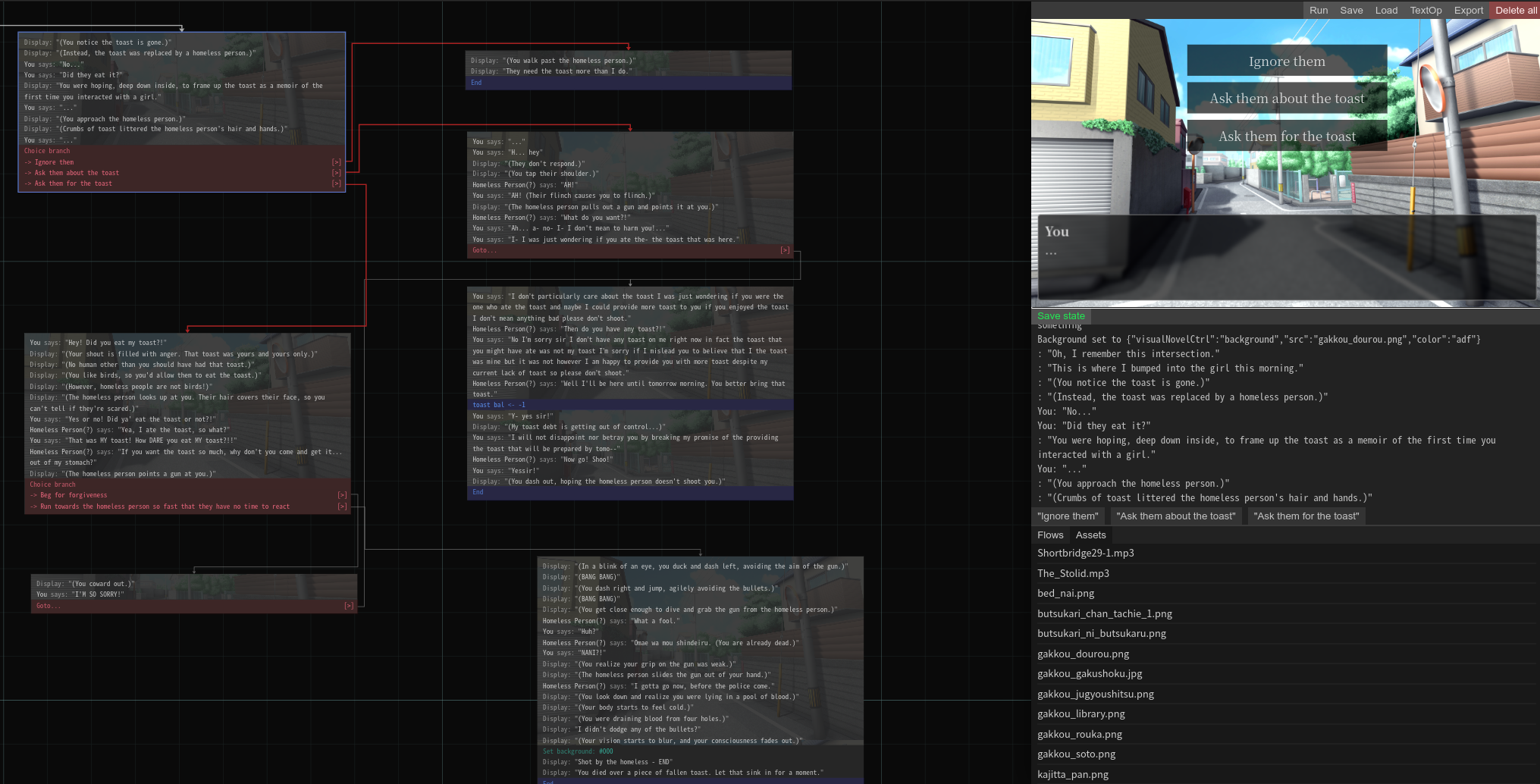The width and height of the screenshot is (1540, 784).
Task: Click the connector icon beside "Beg for forgiveness"
Action: (341, 495)
